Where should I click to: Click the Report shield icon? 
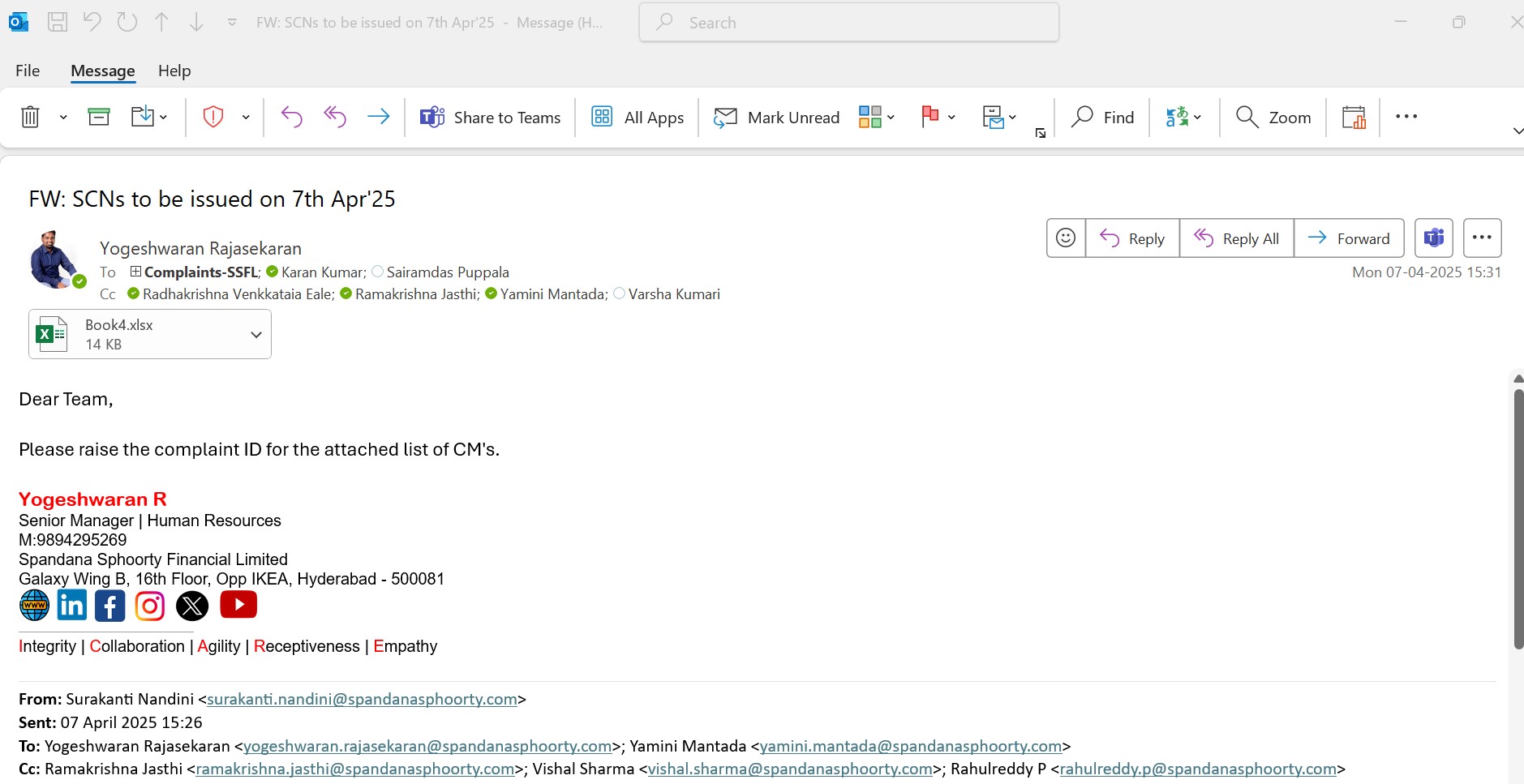pos(213,118)
